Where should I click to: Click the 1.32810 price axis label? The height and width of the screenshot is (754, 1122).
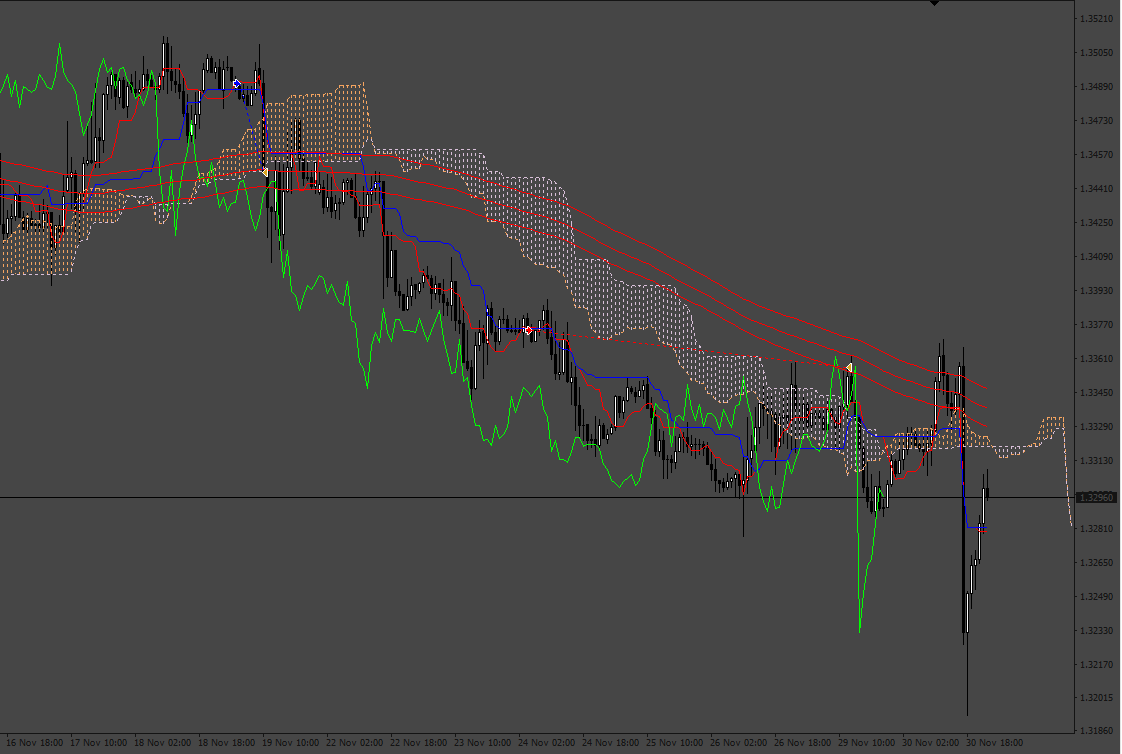[x=1096, y=529]
